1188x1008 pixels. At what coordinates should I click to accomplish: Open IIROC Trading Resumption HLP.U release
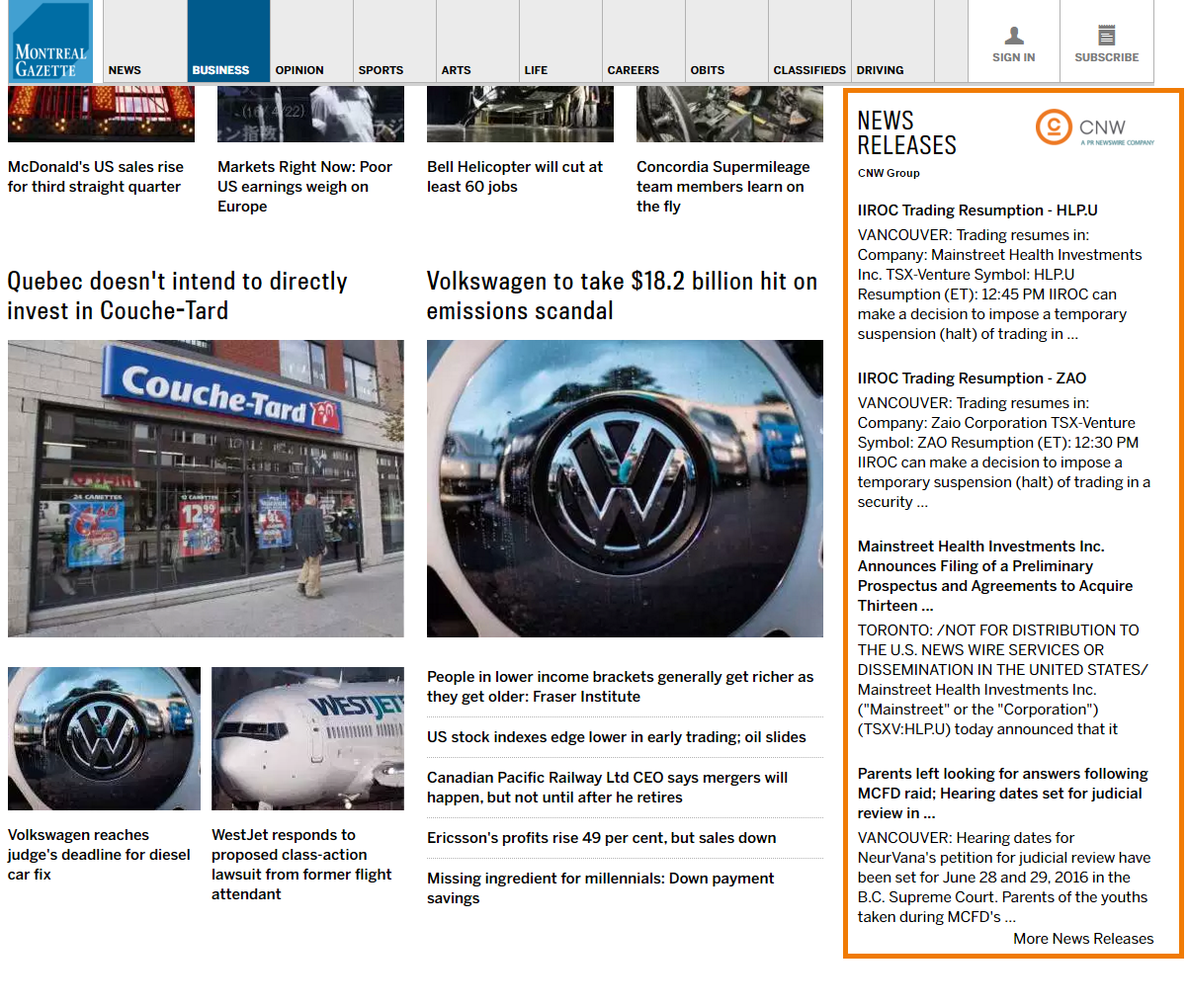pos(977,210)
